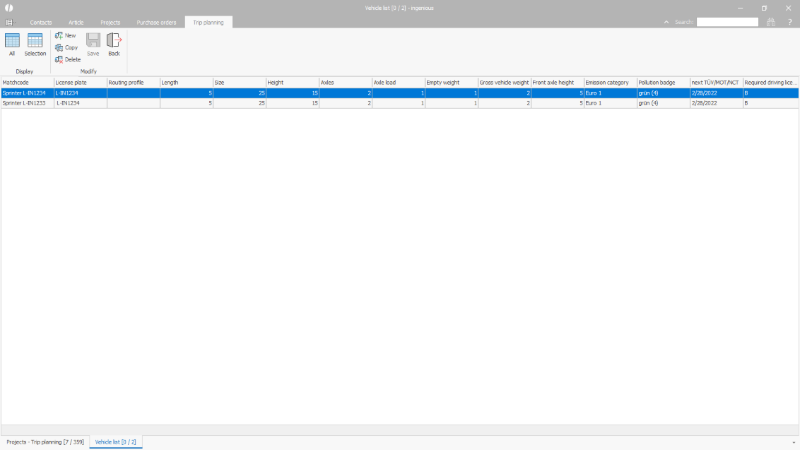The image size is (800, 450).
Task: Open the help question mark icon
Action: click(789, 21)
